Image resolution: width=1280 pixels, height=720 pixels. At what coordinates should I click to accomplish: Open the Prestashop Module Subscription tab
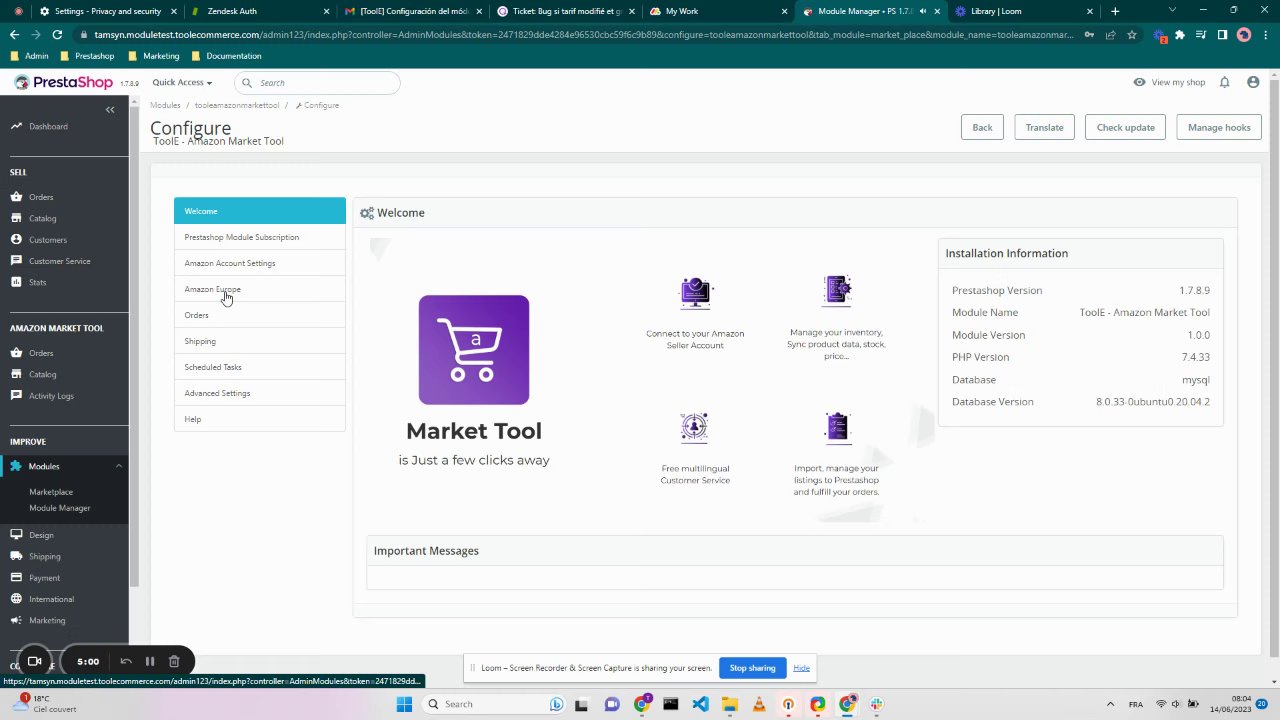260,237
